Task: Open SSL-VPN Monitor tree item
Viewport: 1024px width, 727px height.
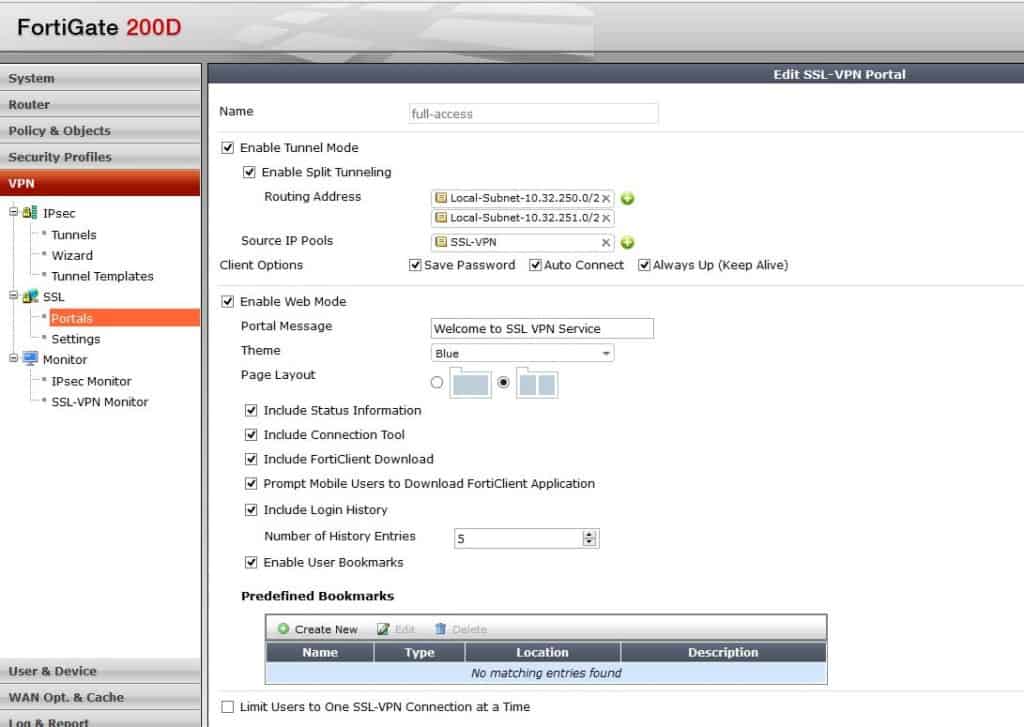Action: 100,402
